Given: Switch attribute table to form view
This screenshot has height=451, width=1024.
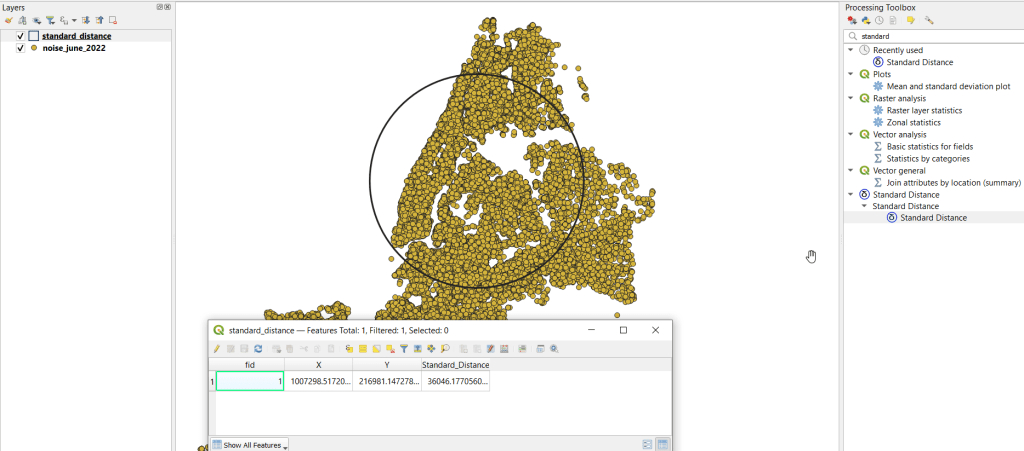Looking at the screenshot, I should tap(647, 443).
